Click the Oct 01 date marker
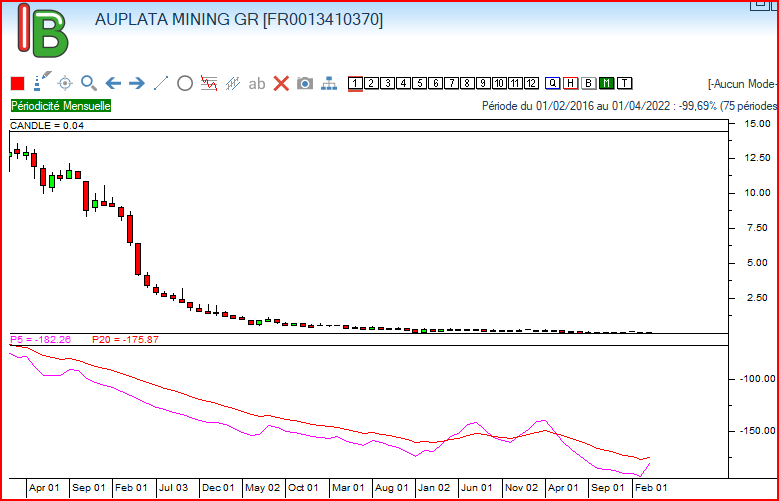Image resolution: width=779 pixels, height=501 pixels. click(x=303, y=488)
